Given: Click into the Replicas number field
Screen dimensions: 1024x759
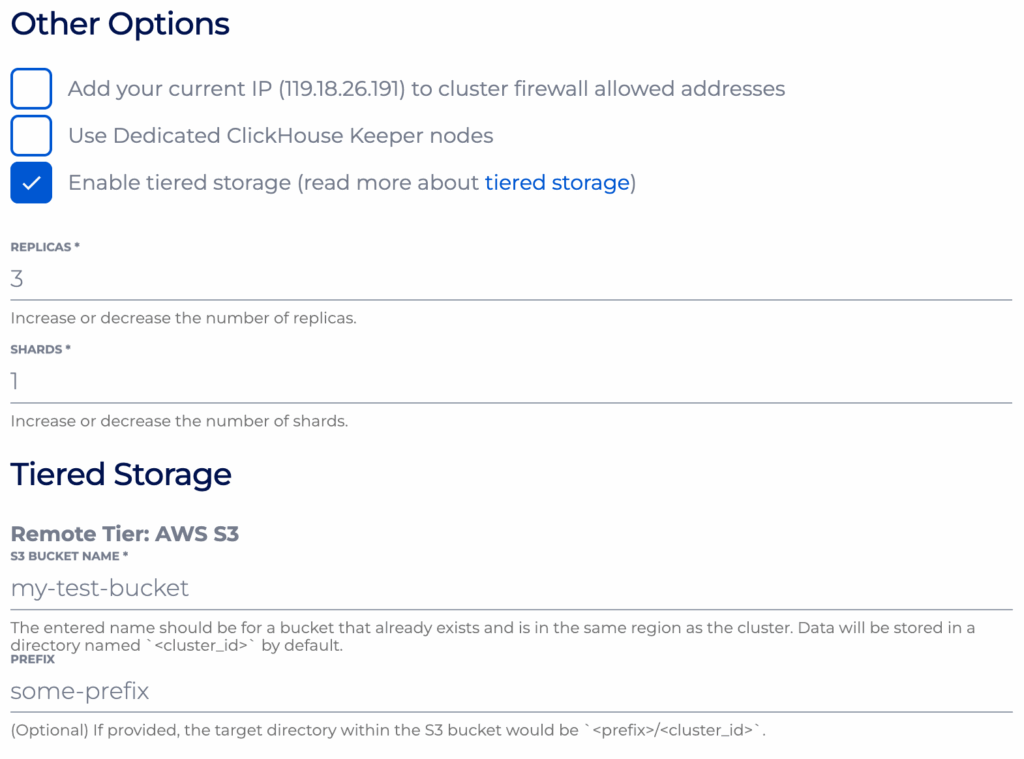Looking at the screenshot, I should click(x=510, y=279).
